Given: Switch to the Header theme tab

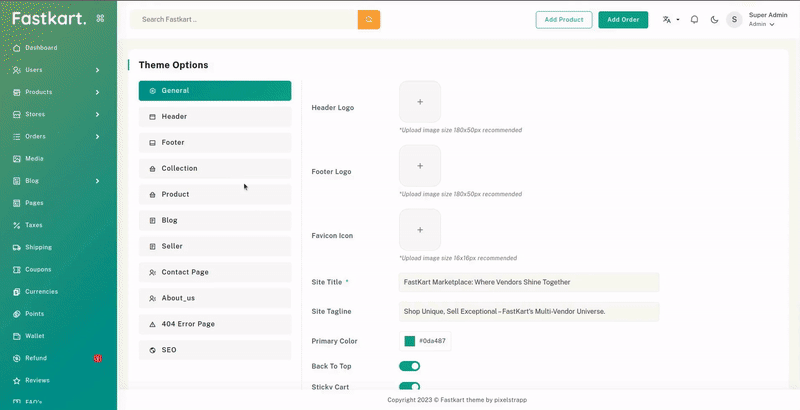Looking at the screenshot, I should tap(215, 117).
